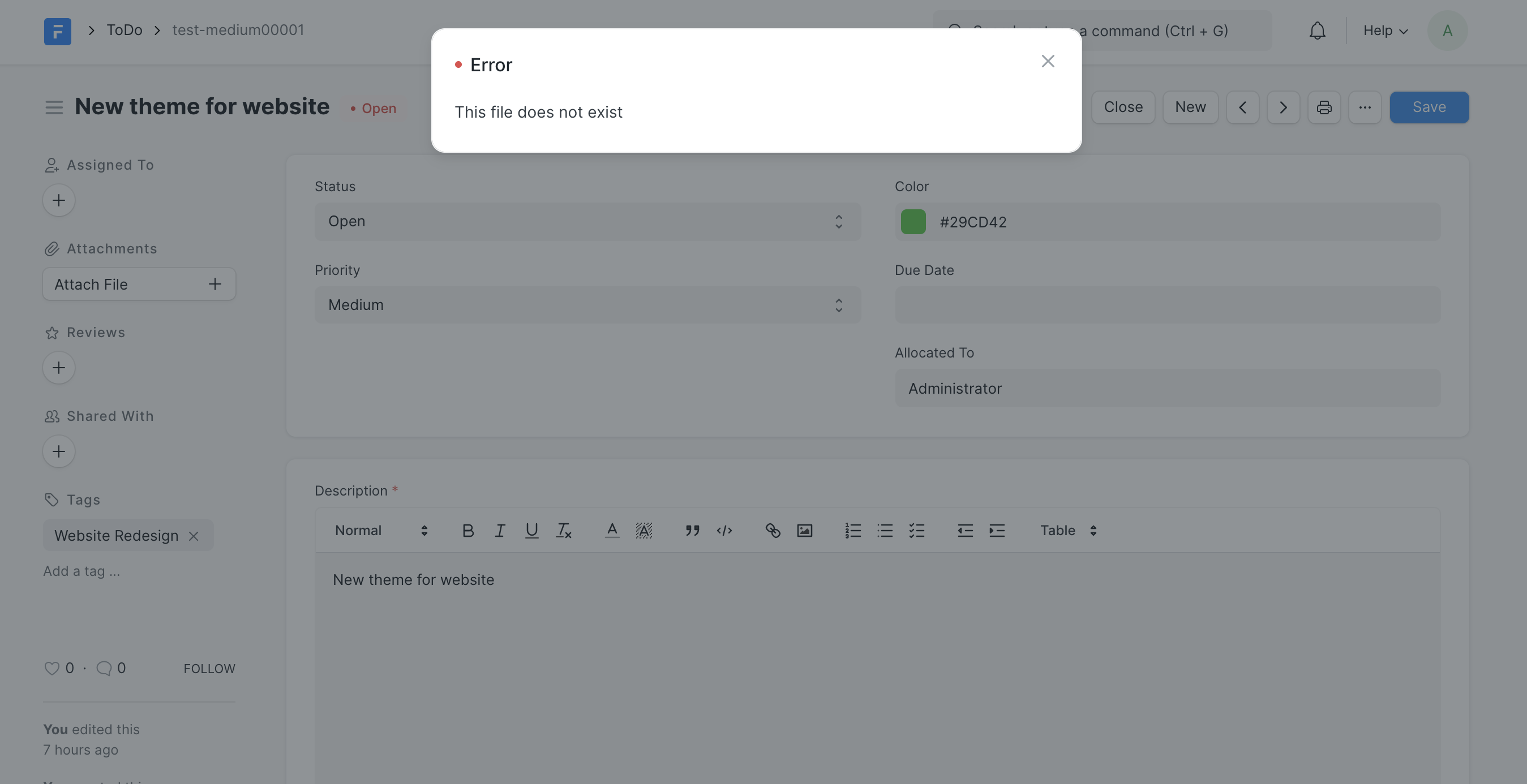Apply underline formatting
This screenshot has width=1527, height=784.
531,531
